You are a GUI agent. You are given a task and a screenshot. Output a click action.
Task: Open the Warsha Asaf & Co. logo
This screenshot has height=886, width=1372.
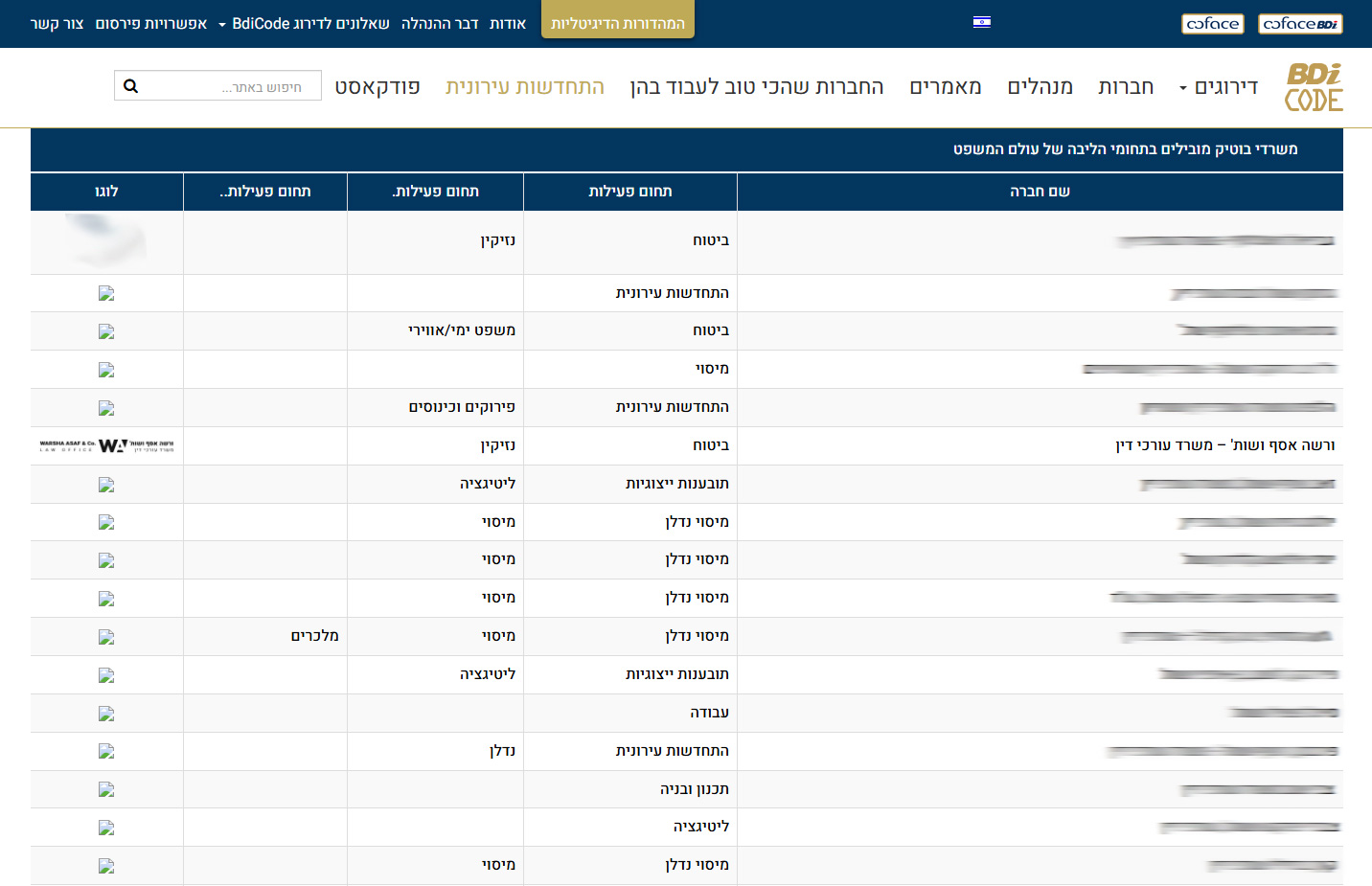click(106, 446)
